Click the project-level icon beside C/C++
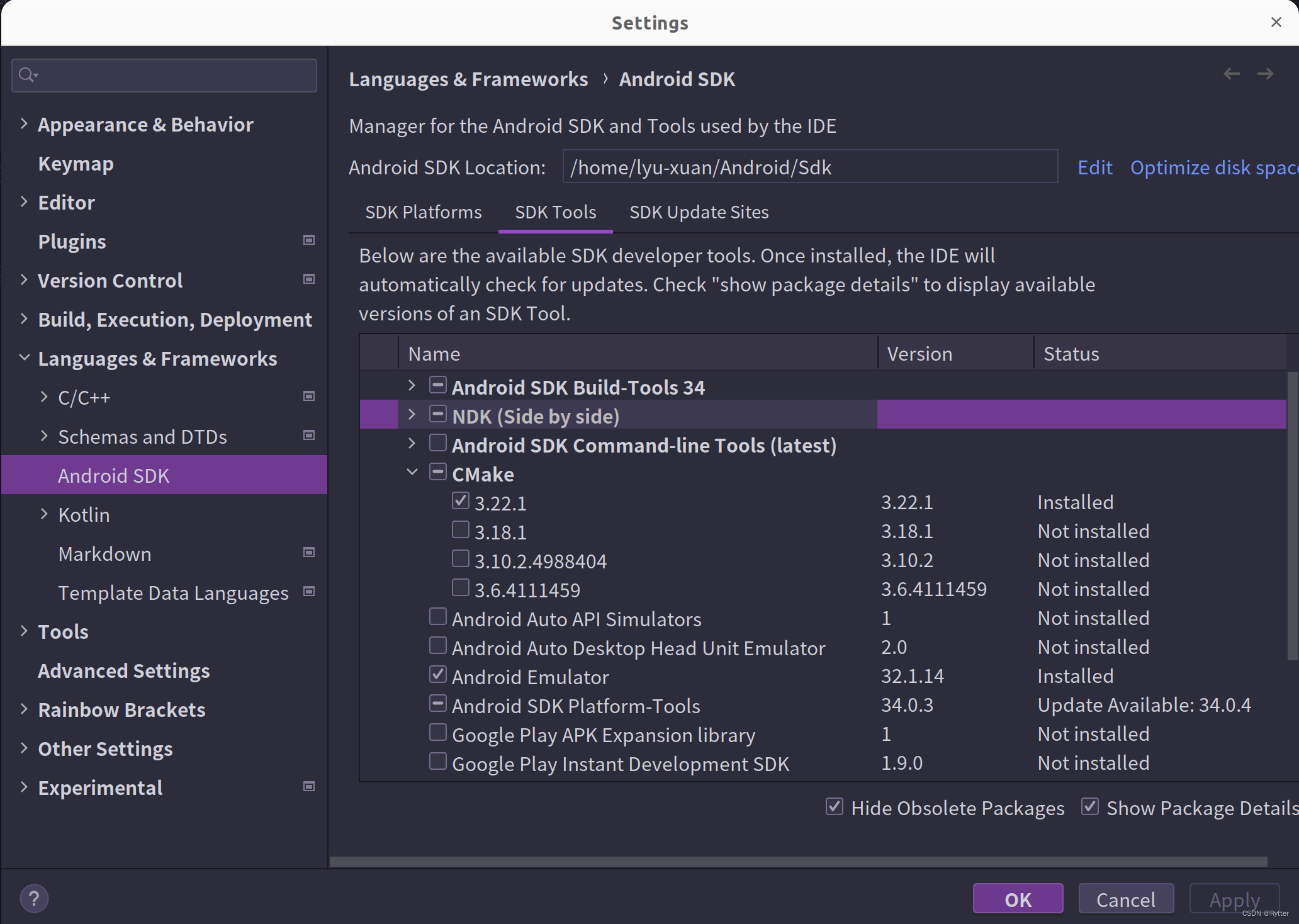Image resolution: width=1299 pixels, height=924 pixels. click(x=309, y=396)
